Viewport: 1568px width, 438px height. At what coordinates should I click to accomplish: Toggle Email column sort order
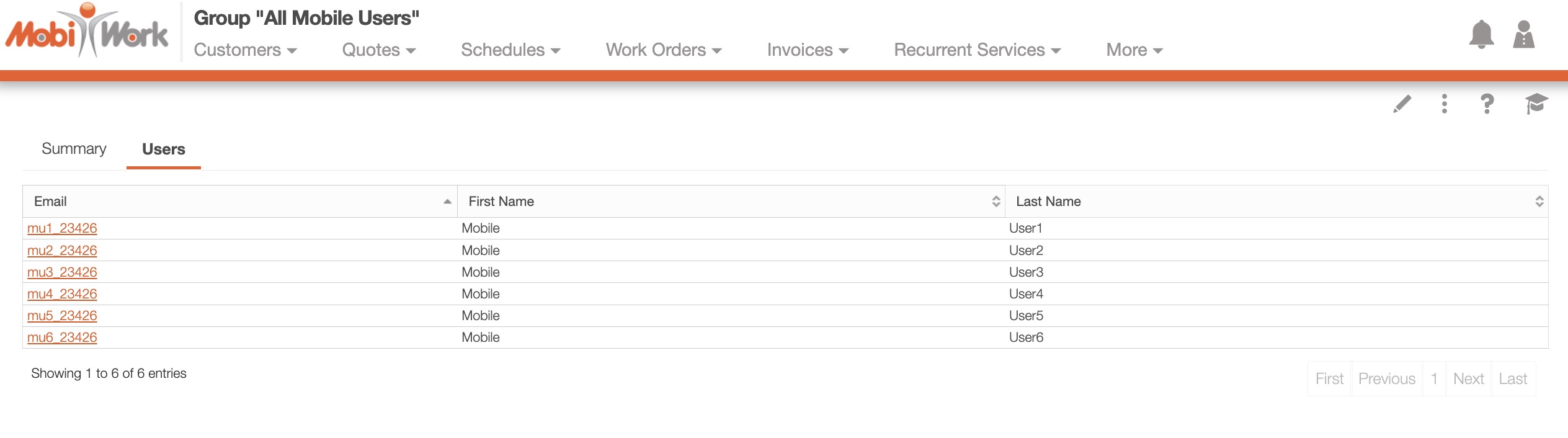click(x=239, y=201)
